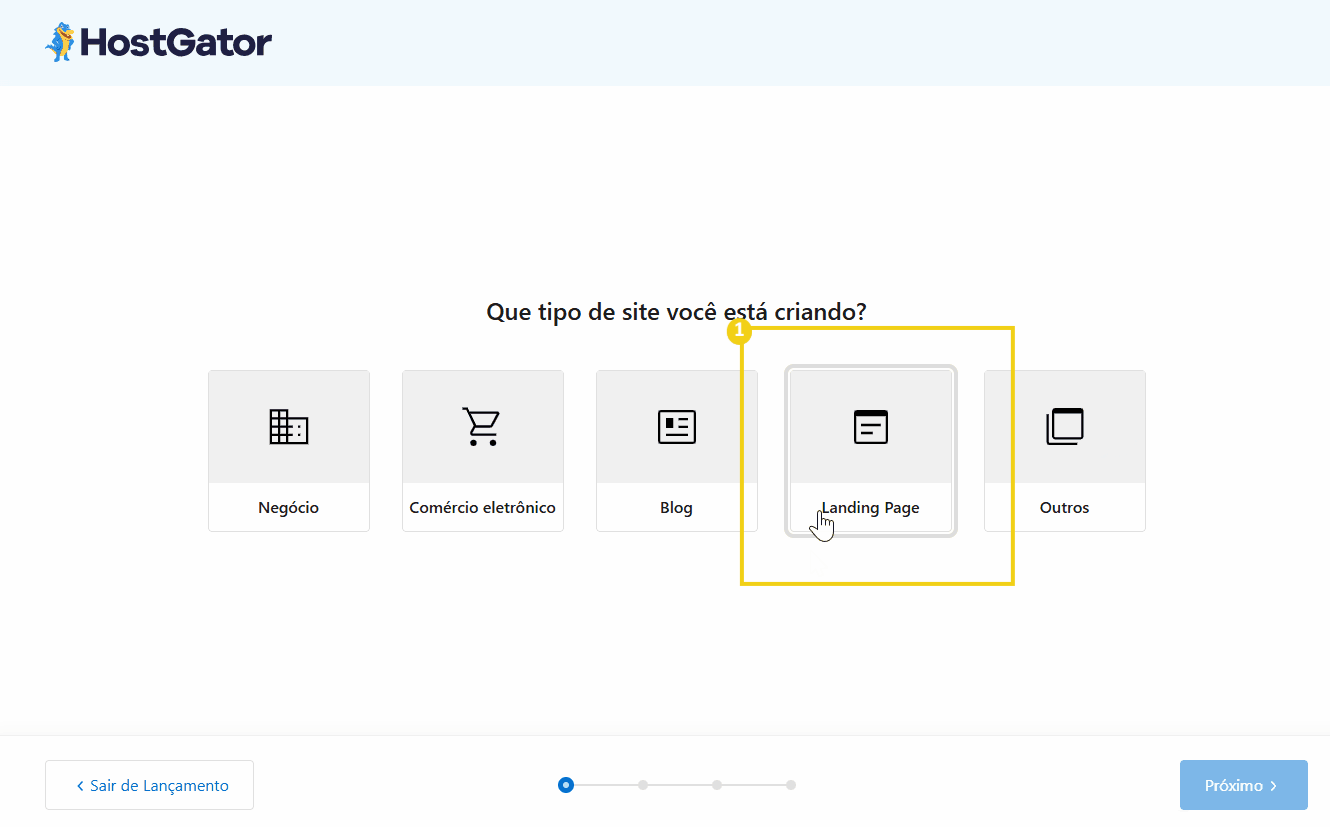The height and width of the screenshot is (827, 1330).
Task: Click the fourth progress step dot
Action: pyautogui.click(x=791, y=785)
